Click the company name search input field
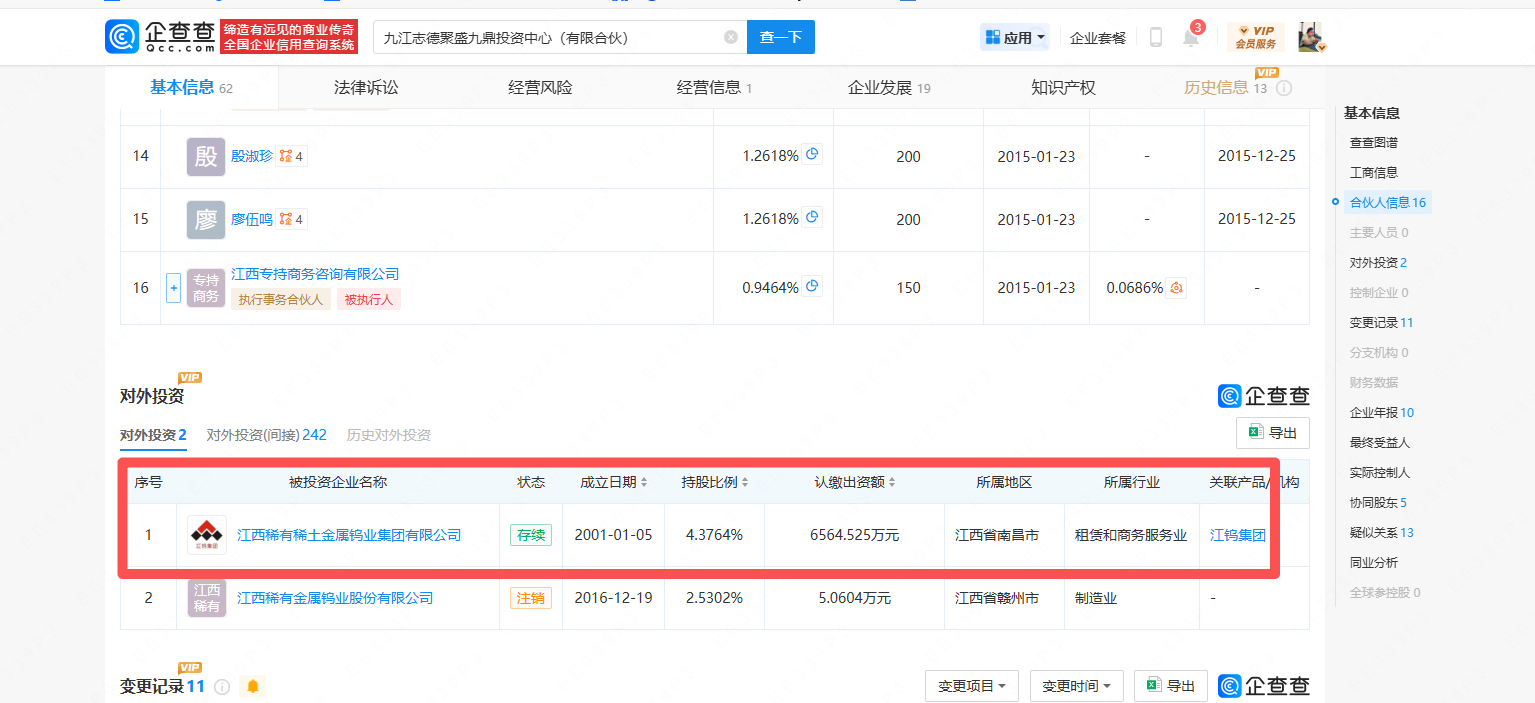This screenshot has height=703, width=1535. (550, 37)
